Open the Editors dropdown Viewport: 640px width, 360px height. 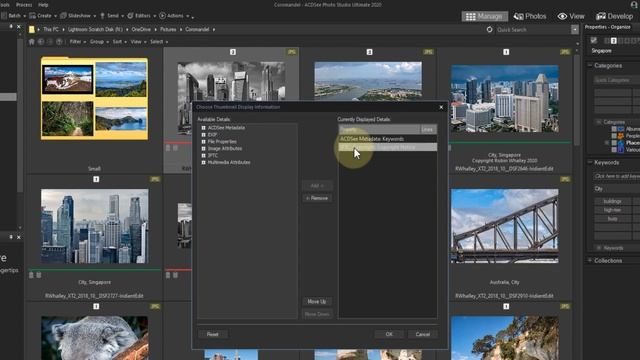pos(142,16)
